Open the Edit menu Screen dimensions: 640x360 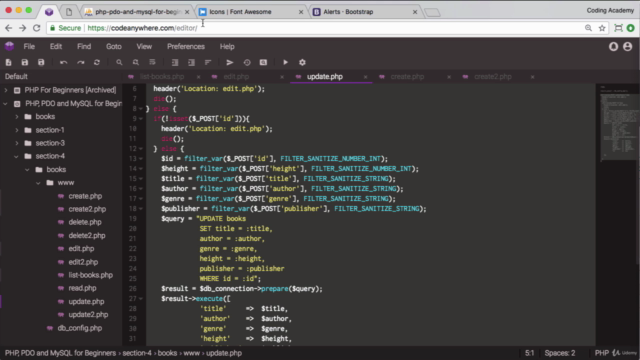pos(56,47)
